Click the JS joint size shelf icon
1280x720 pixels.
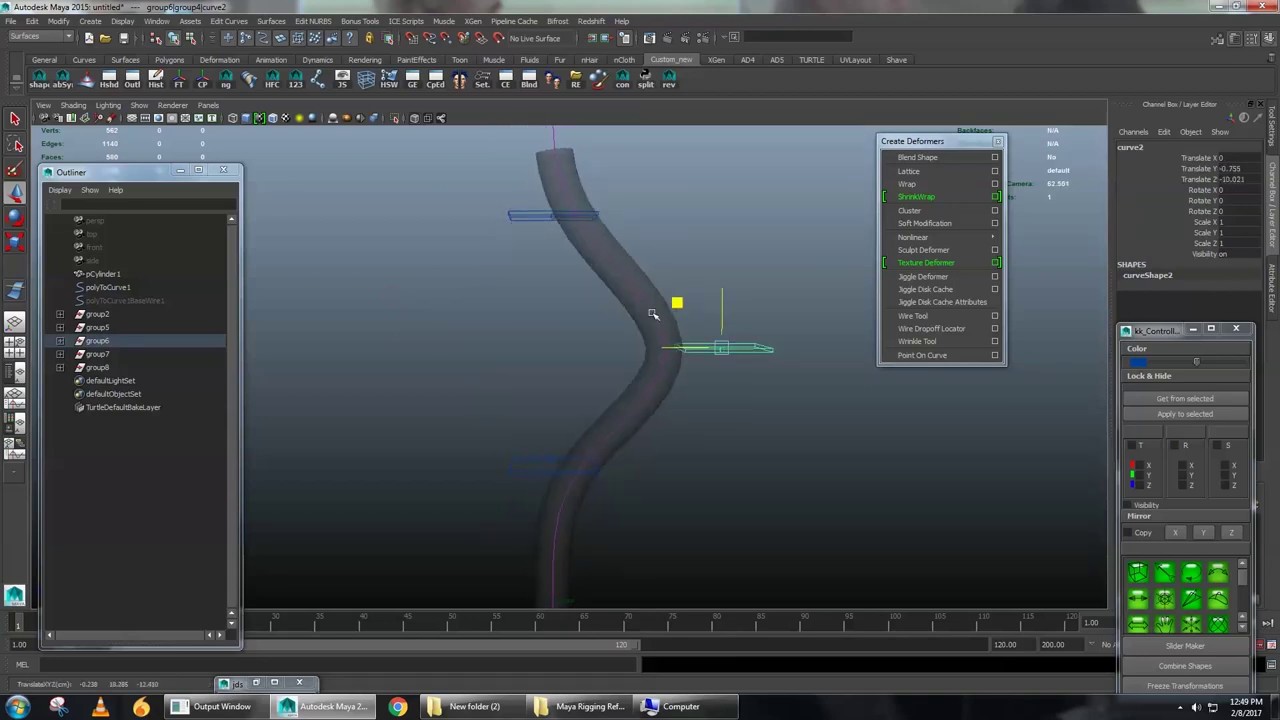tap(342, 79)
